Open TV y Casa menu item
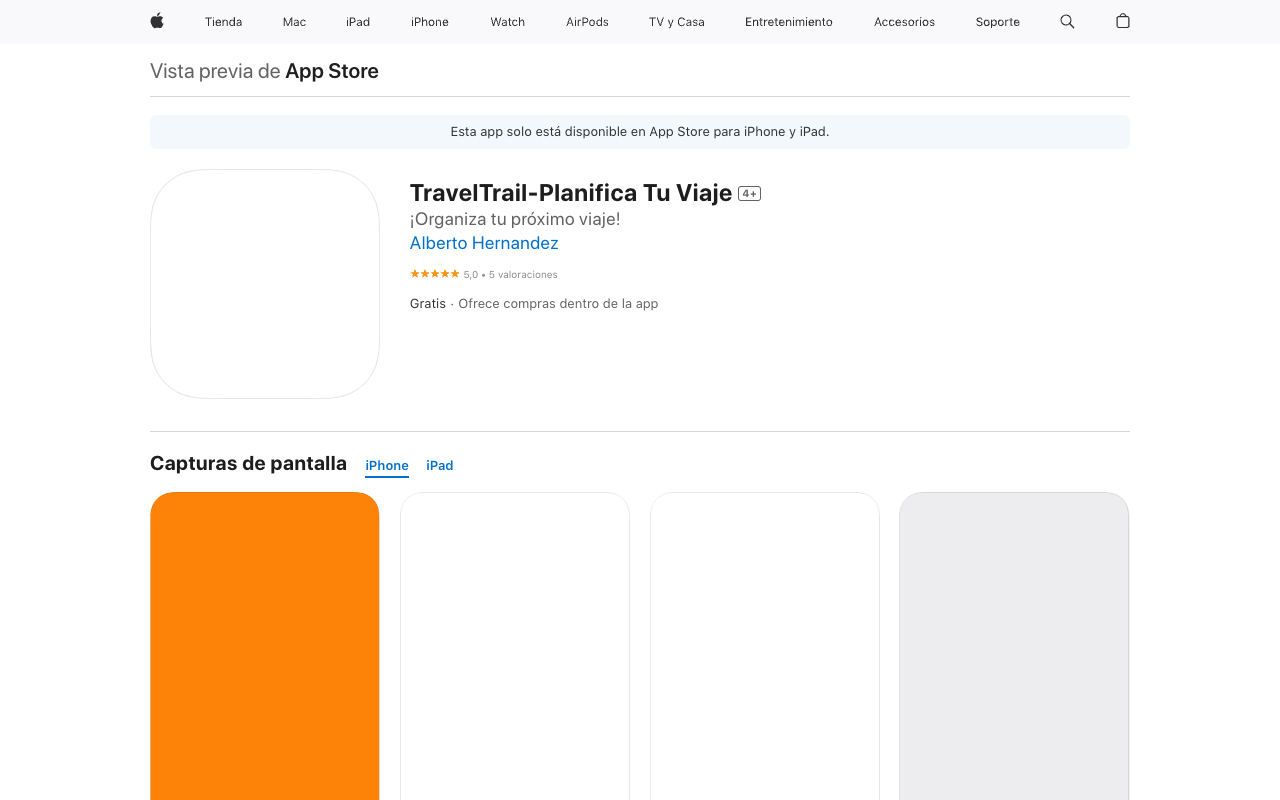Screen dimensions: 1280x800 (677, 22)
